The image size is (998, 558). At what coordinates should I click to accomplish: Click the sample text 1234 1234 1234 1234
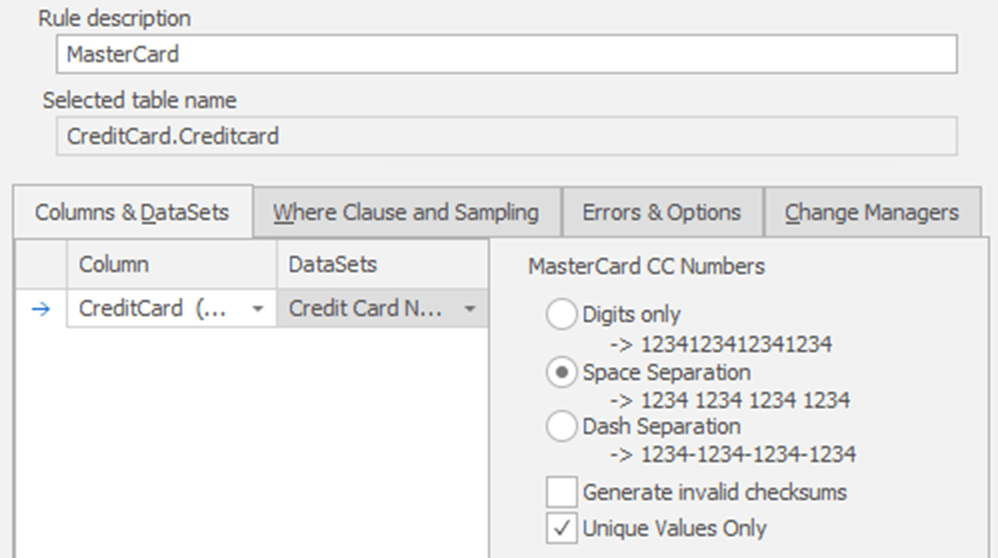click(745, 400)
